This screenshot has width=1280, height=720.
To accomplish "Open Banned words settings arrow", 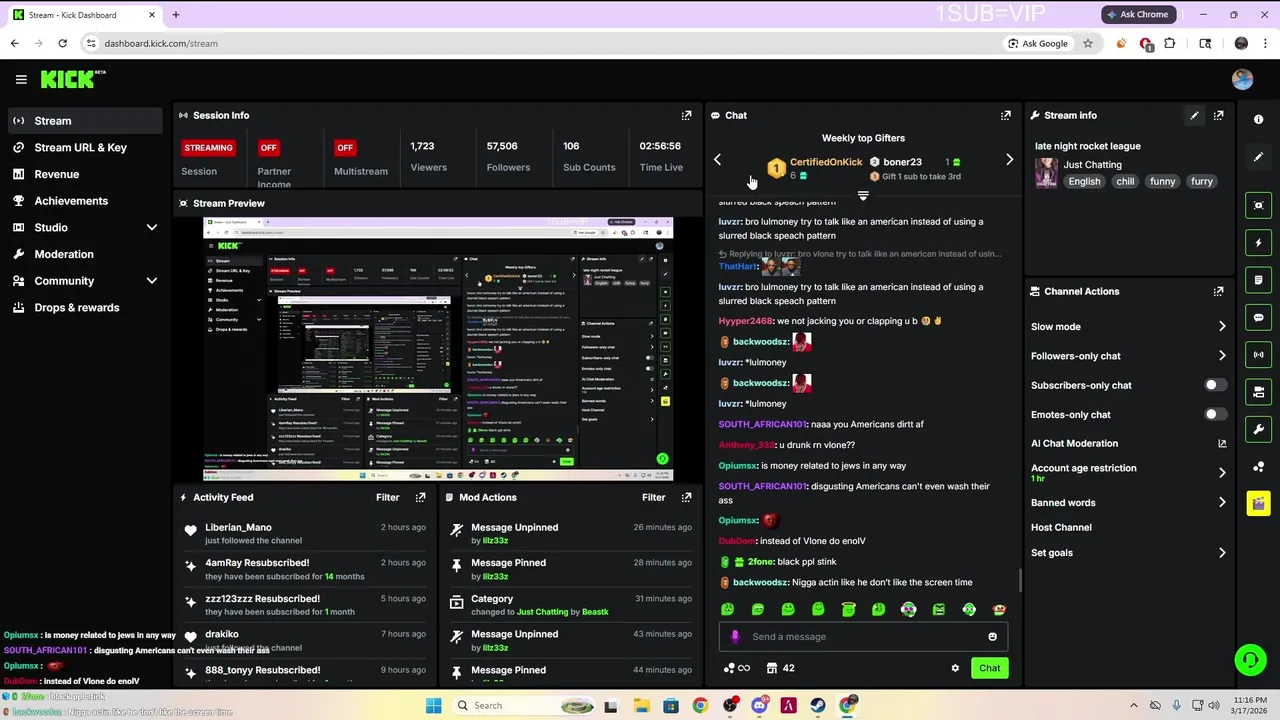I will pyautogui.click(x=1221, y=503).
